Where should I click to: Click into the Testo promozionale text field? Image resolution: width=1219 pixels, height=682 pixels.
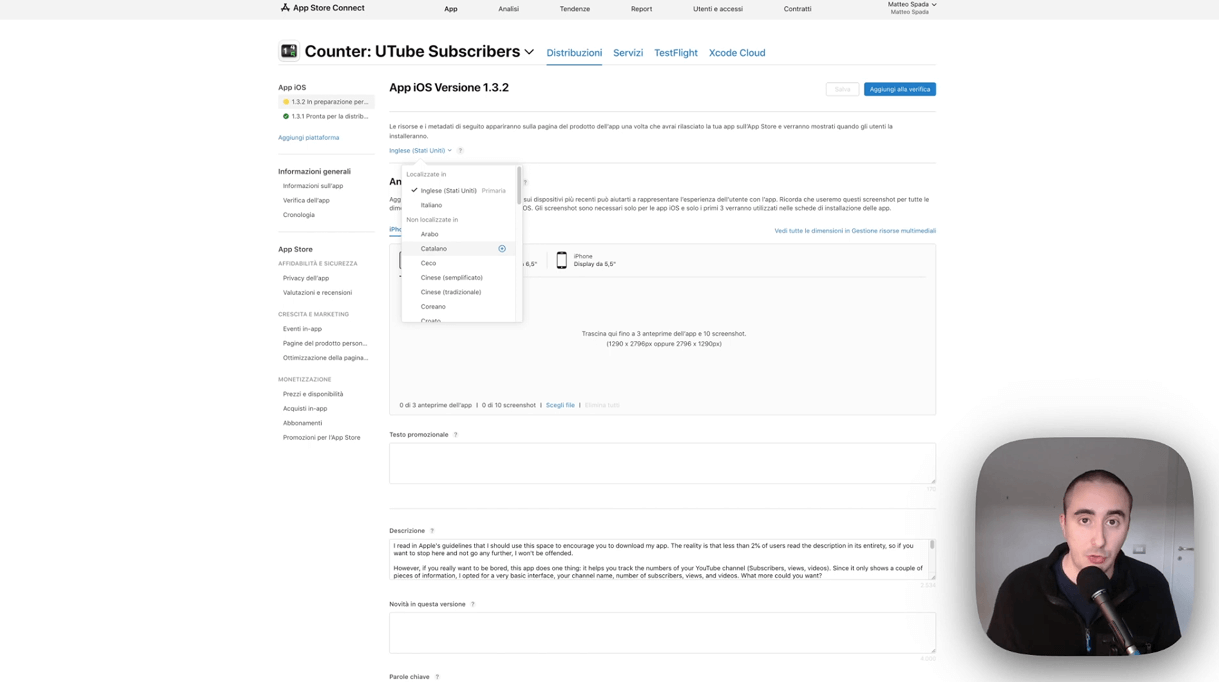point(662,463)
